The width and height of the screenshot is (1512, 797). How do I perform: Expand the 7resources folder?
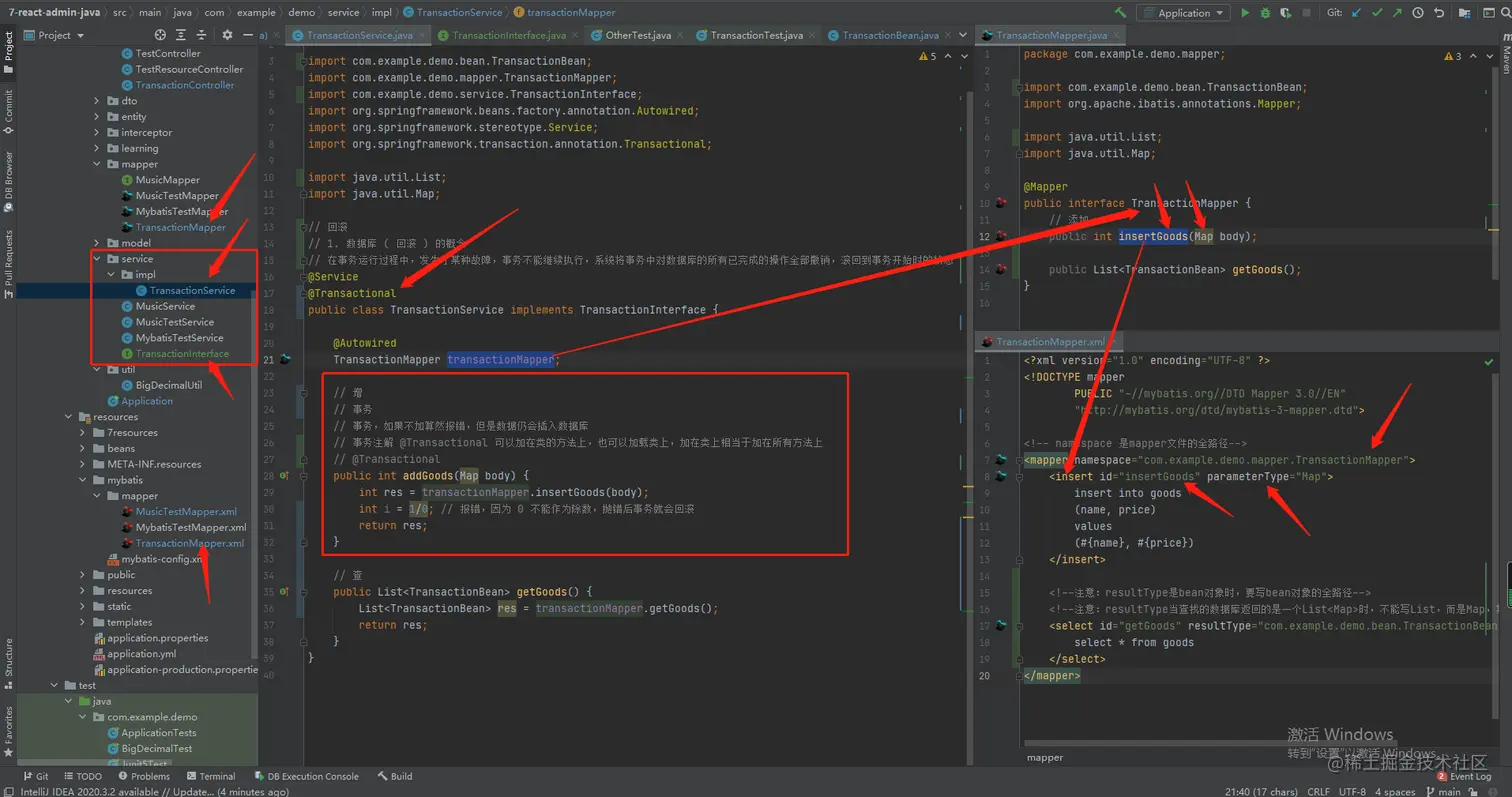[84, 433]
